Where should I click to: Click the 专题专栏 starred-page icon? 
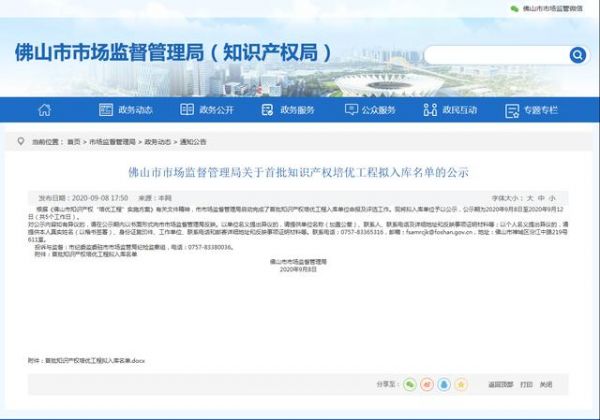[512, 111]
